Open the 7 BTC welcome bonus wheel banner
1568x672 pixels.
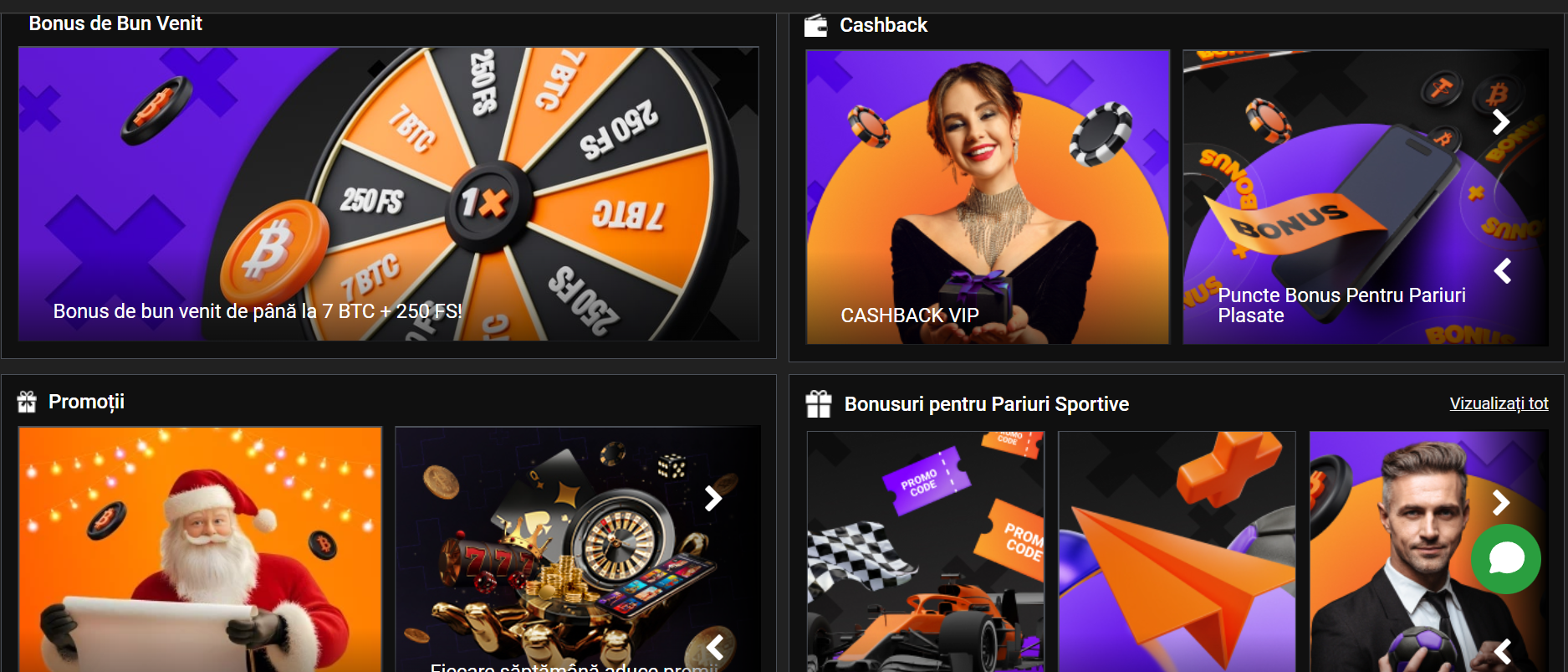tap(389, 194)
